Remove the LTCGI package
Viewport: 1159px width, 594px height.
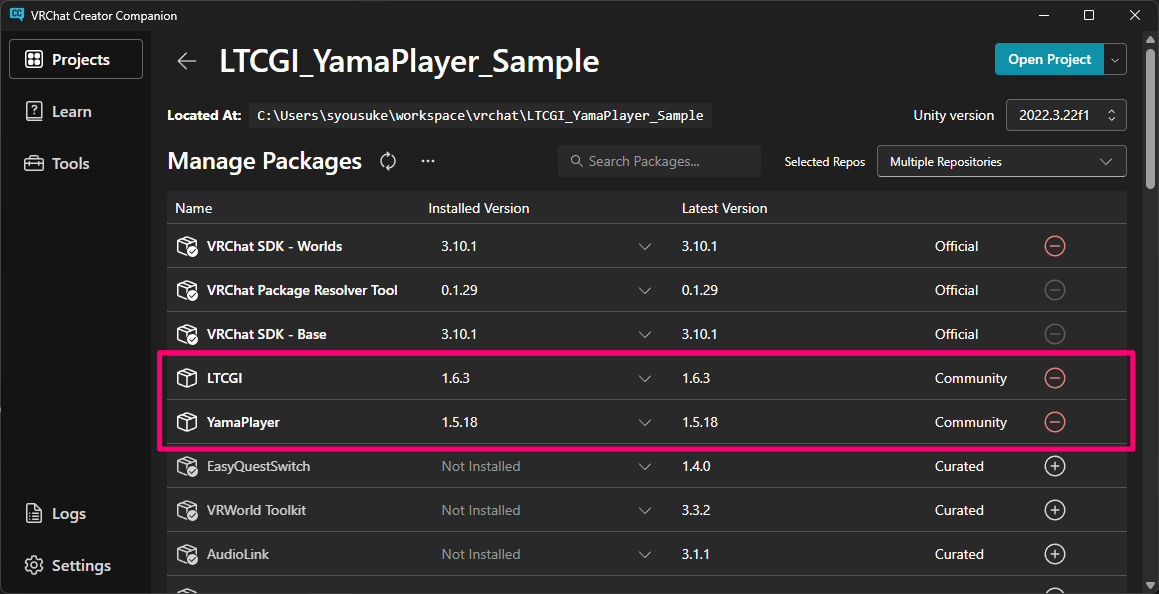1054,378
